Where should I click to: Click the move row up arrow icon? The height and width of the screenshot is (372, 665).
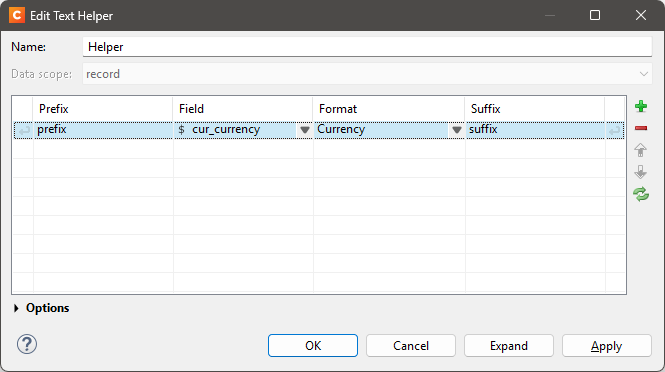tap(640, 150)
